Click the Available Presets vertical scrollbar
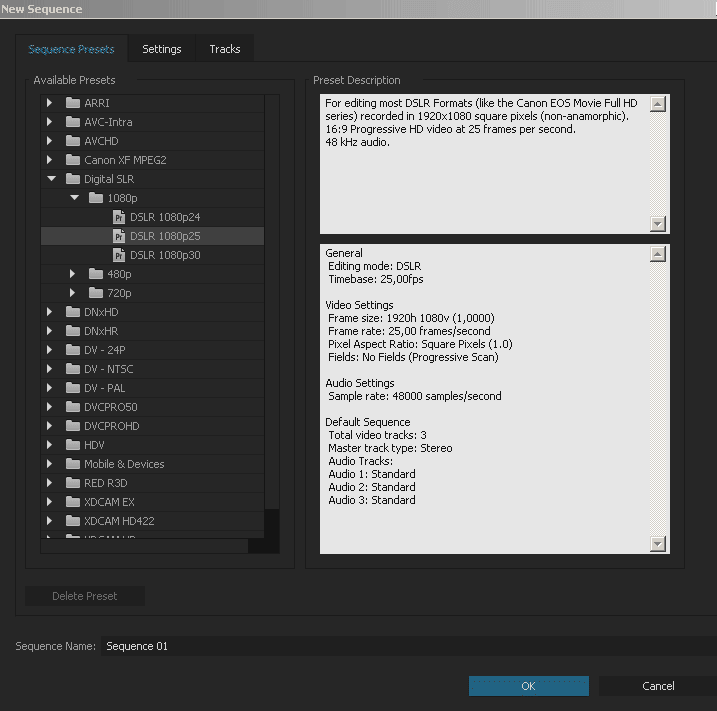The height and width of the screenshot is (711, 717). click(272, 302)
